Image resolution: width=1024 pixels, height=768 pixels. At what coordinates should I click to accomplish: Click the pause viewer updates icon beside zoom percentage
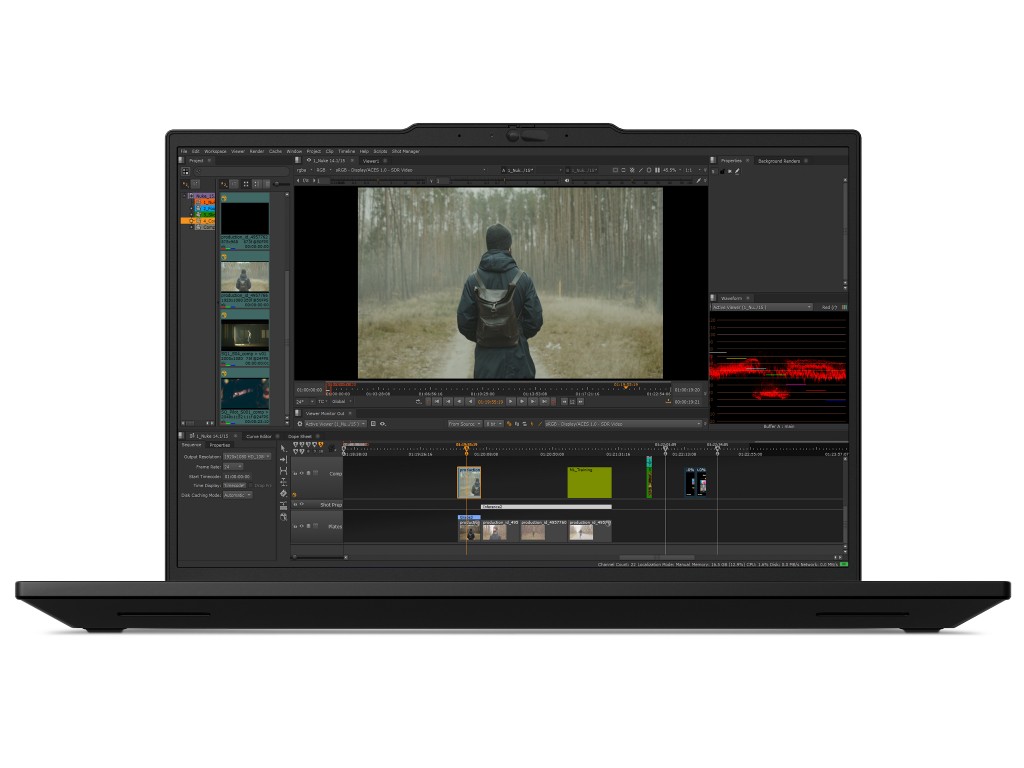pyautogui.click(x=657, y=170)
